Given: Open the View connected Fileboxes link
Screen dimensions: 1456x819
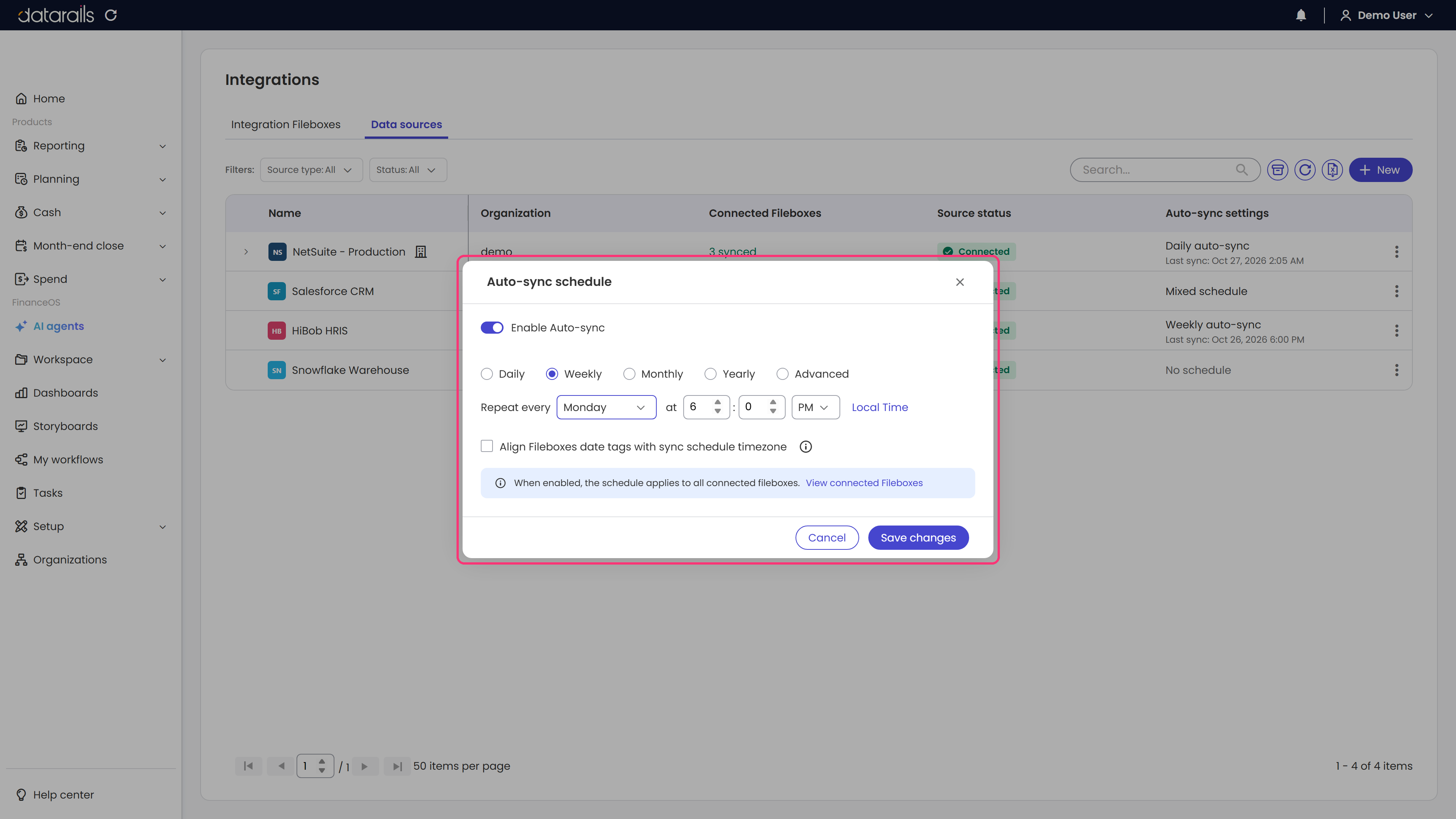Looking at the screenshot, I should [x=864, y=483].
